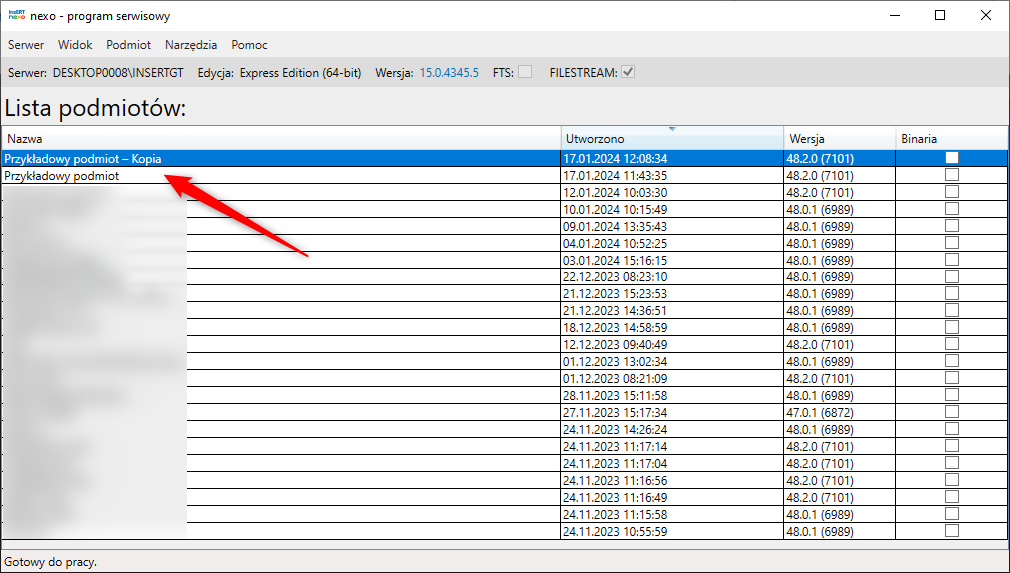Click creation date 03.01.2024 15:16:15
Screen dimensions: 1010x573
[x=615, y=260]
